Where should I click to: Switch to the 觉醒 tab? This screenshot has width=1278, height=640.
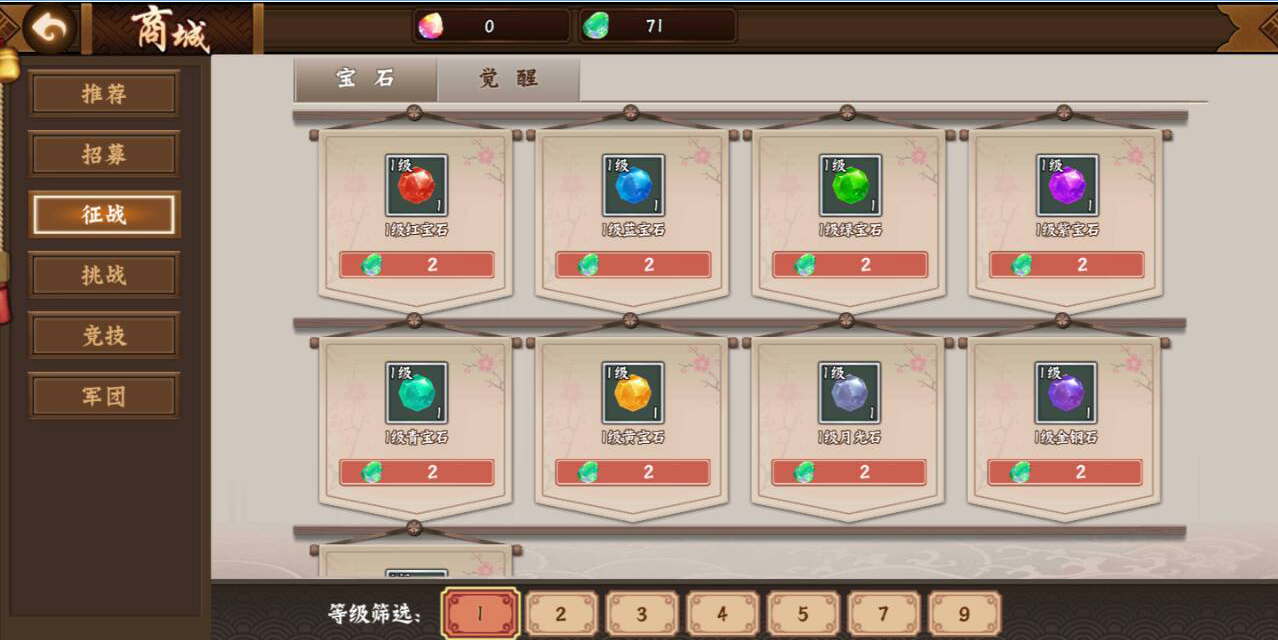point(509,79)
